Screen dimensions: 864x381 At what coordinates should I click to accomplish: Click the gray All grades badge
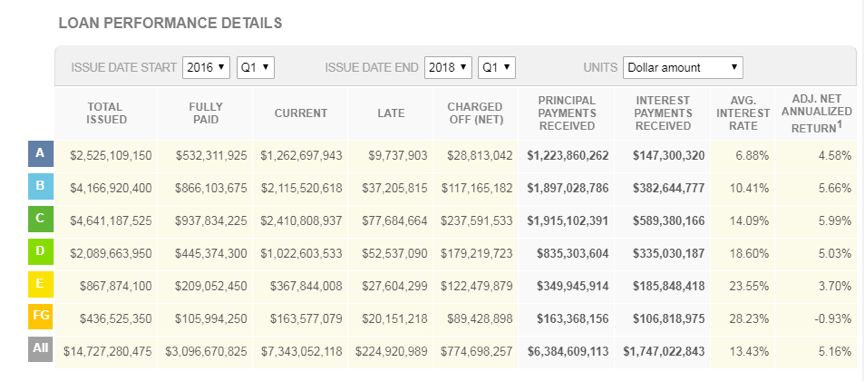click(40, 349)
